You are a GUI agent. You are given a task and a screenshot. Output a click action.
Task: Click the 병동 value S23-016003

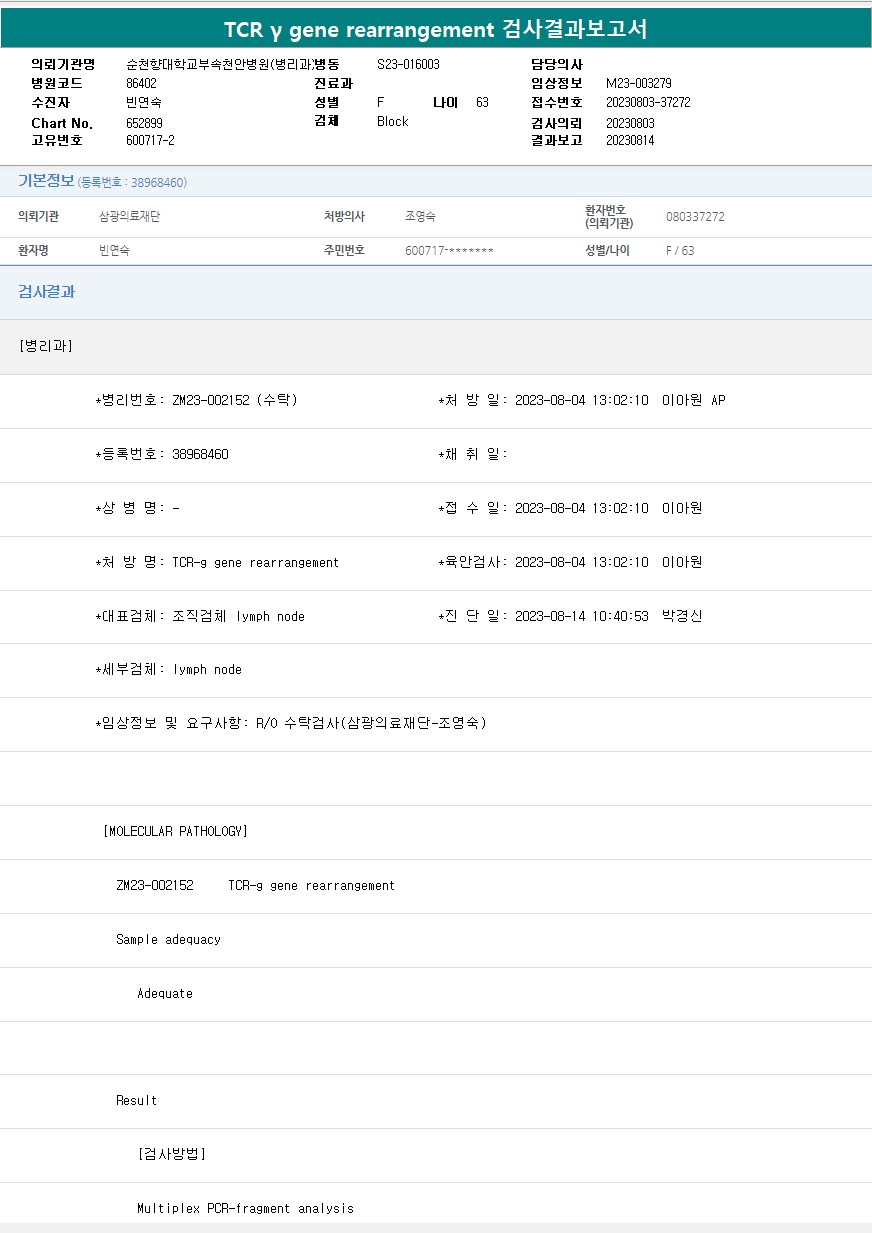point(408,64)
